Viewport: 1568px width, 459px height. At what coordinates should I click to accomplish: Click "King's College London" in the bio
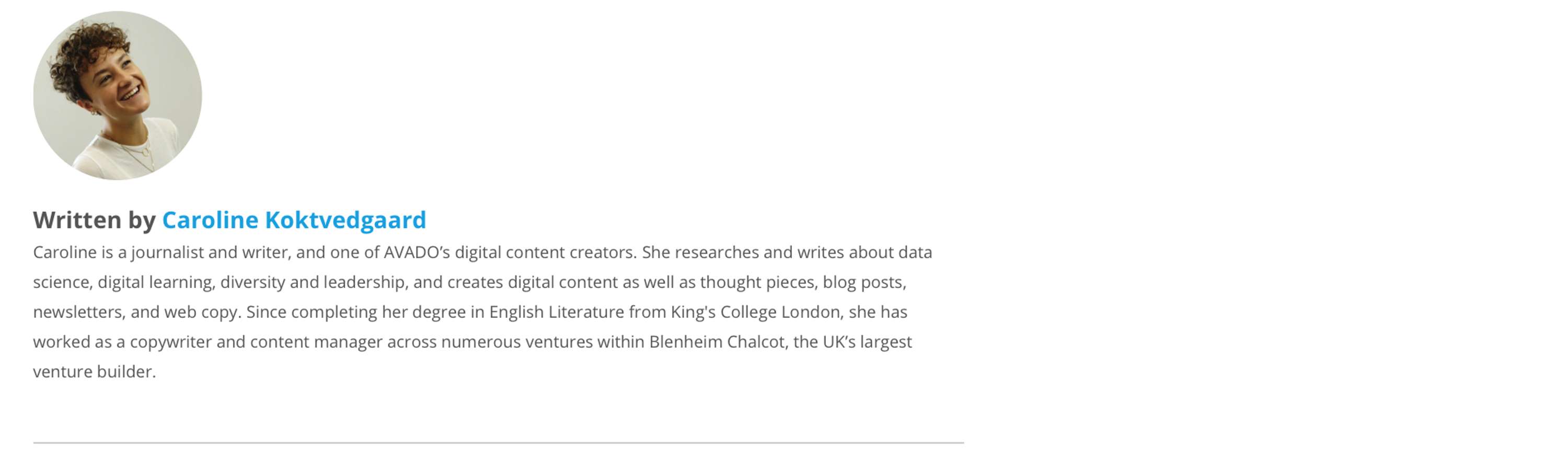coord(756,312)
